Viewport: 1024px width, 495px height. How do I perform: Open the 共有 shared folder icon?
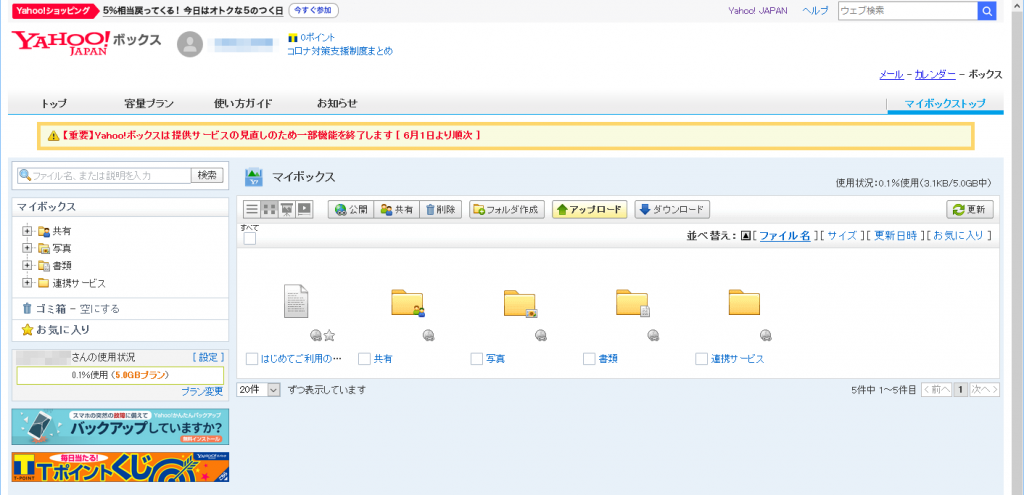click(x=407, y=302)
